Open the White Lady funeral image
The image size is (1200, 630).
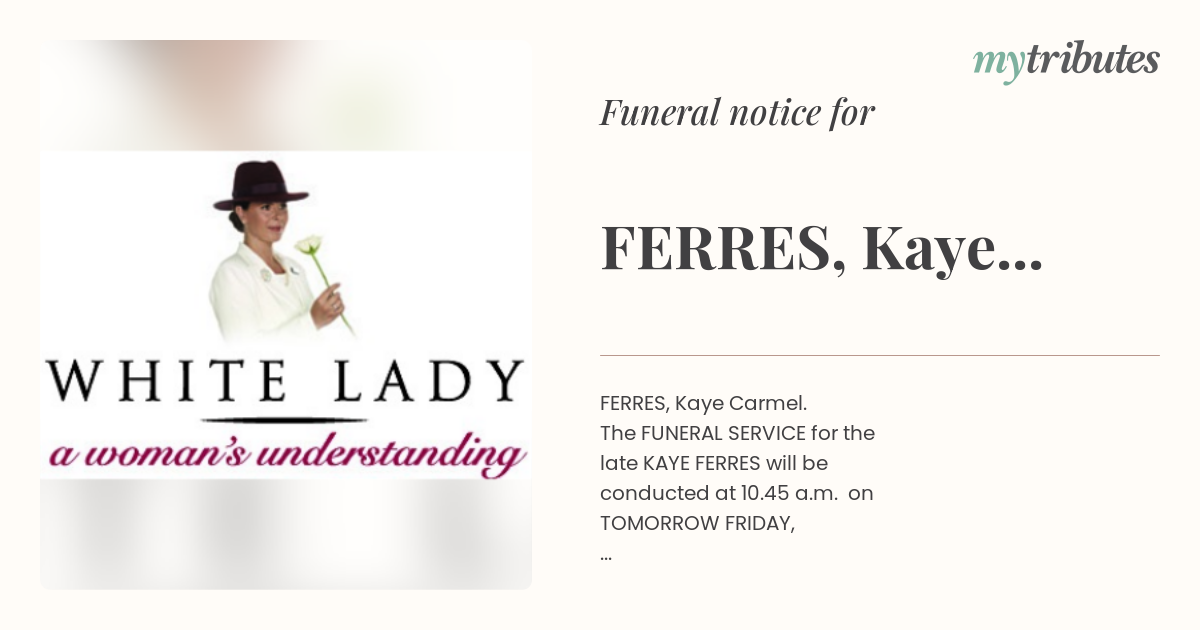(286, 315)
